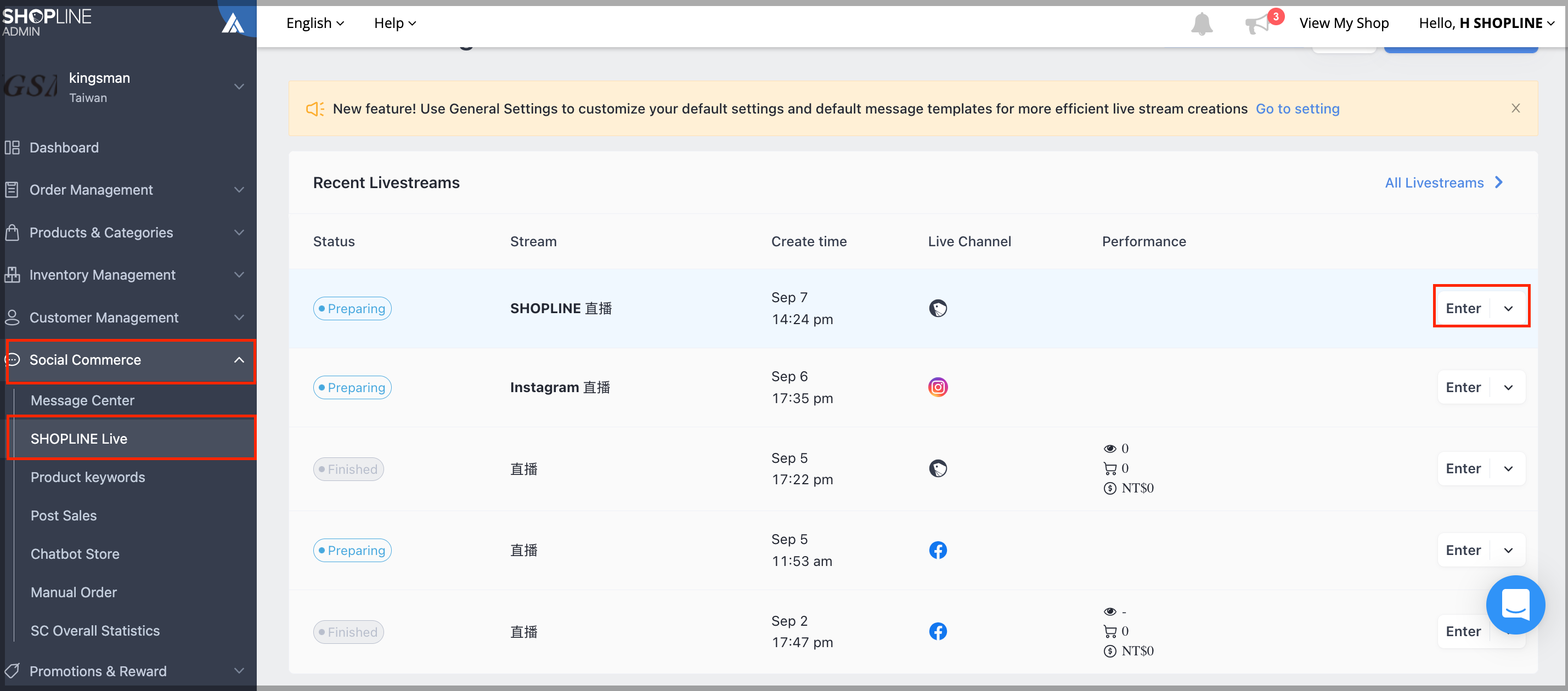Open the All Livestreams link
The width and height of the screenshot is (1568, 691).
pyautogui.click(x=1444, y=183)
